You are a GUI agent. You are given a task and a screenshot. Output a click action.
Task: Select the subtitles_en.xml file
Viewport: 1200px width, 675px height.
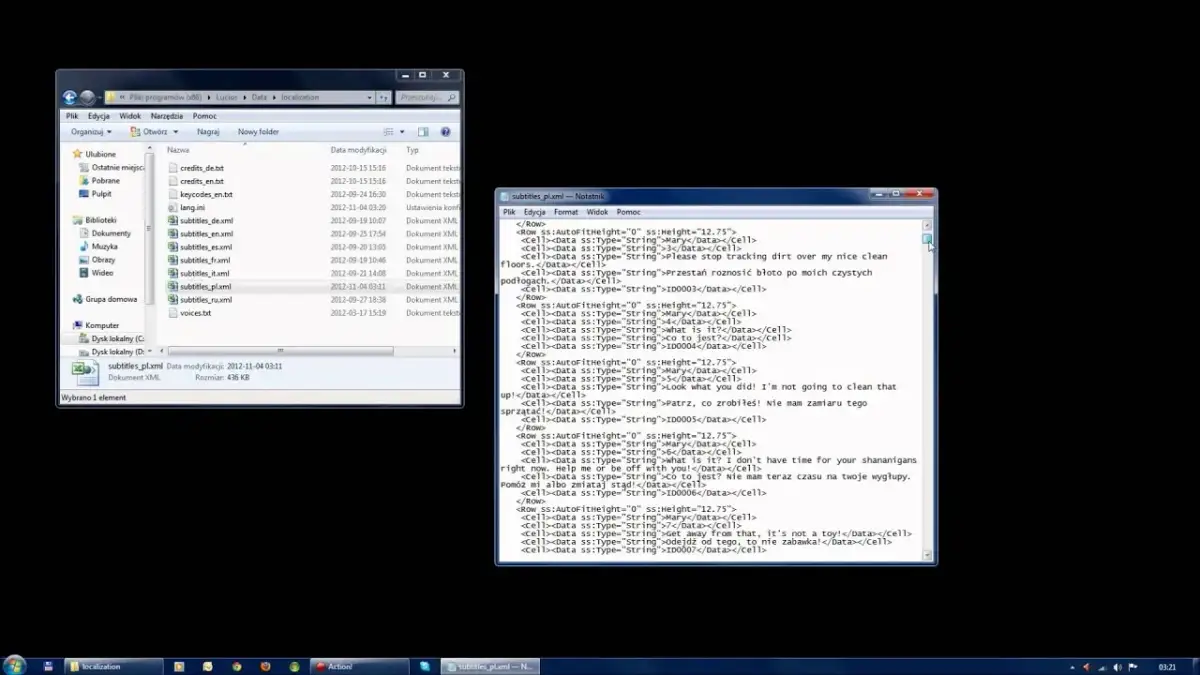206,234
